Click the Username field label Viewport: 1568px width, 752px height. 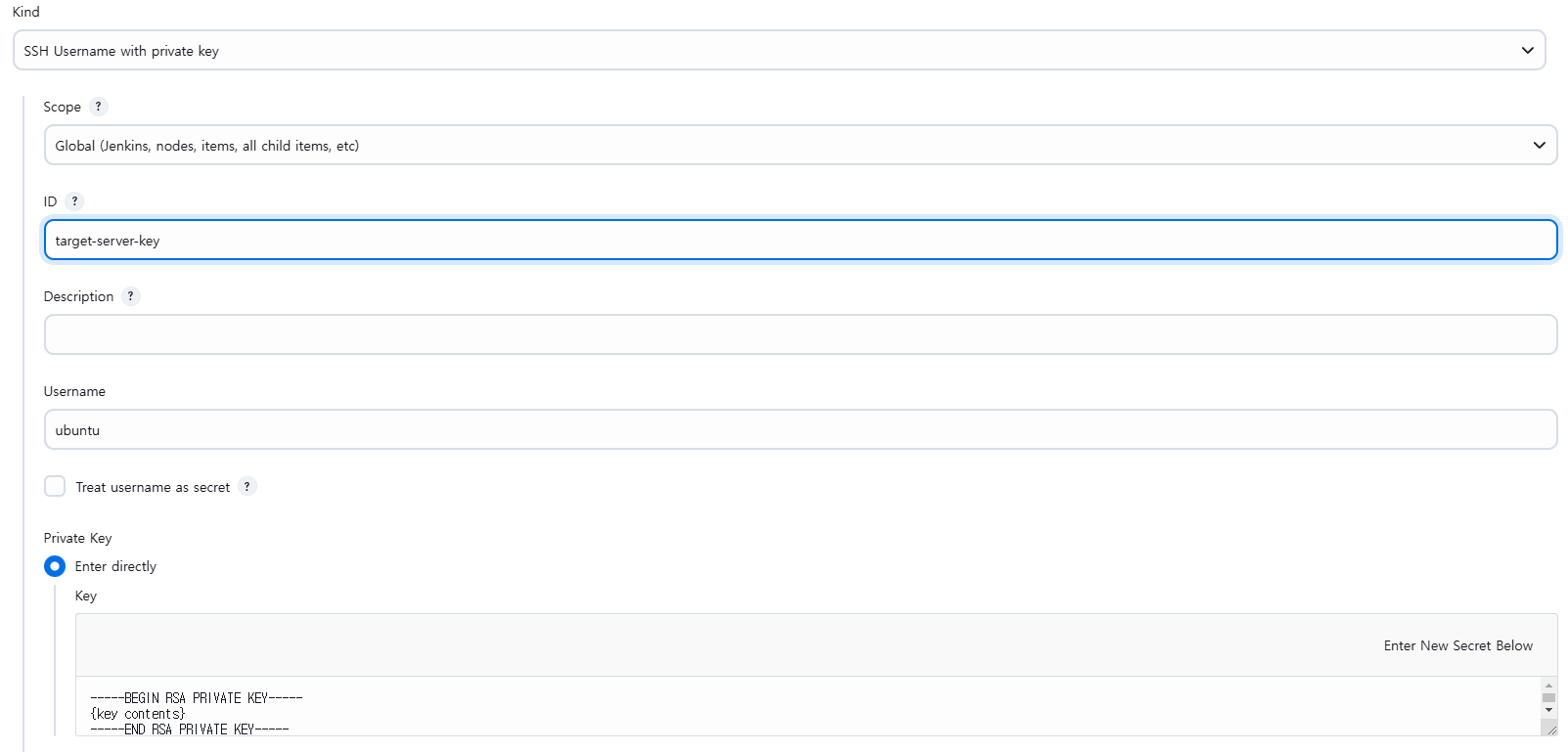pos(74,391)
